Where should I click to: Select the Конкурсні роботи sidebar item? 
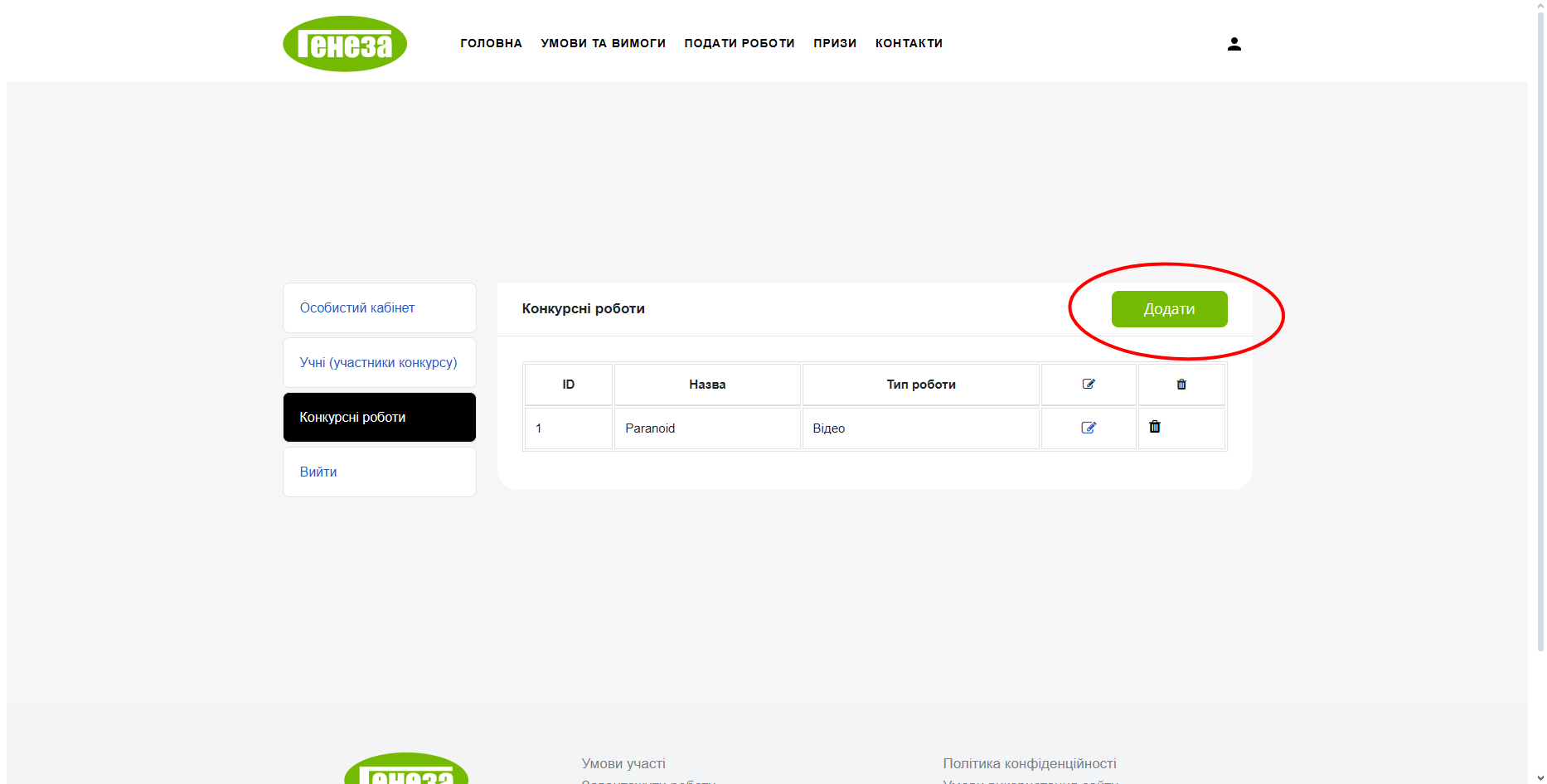pos(352,417)
